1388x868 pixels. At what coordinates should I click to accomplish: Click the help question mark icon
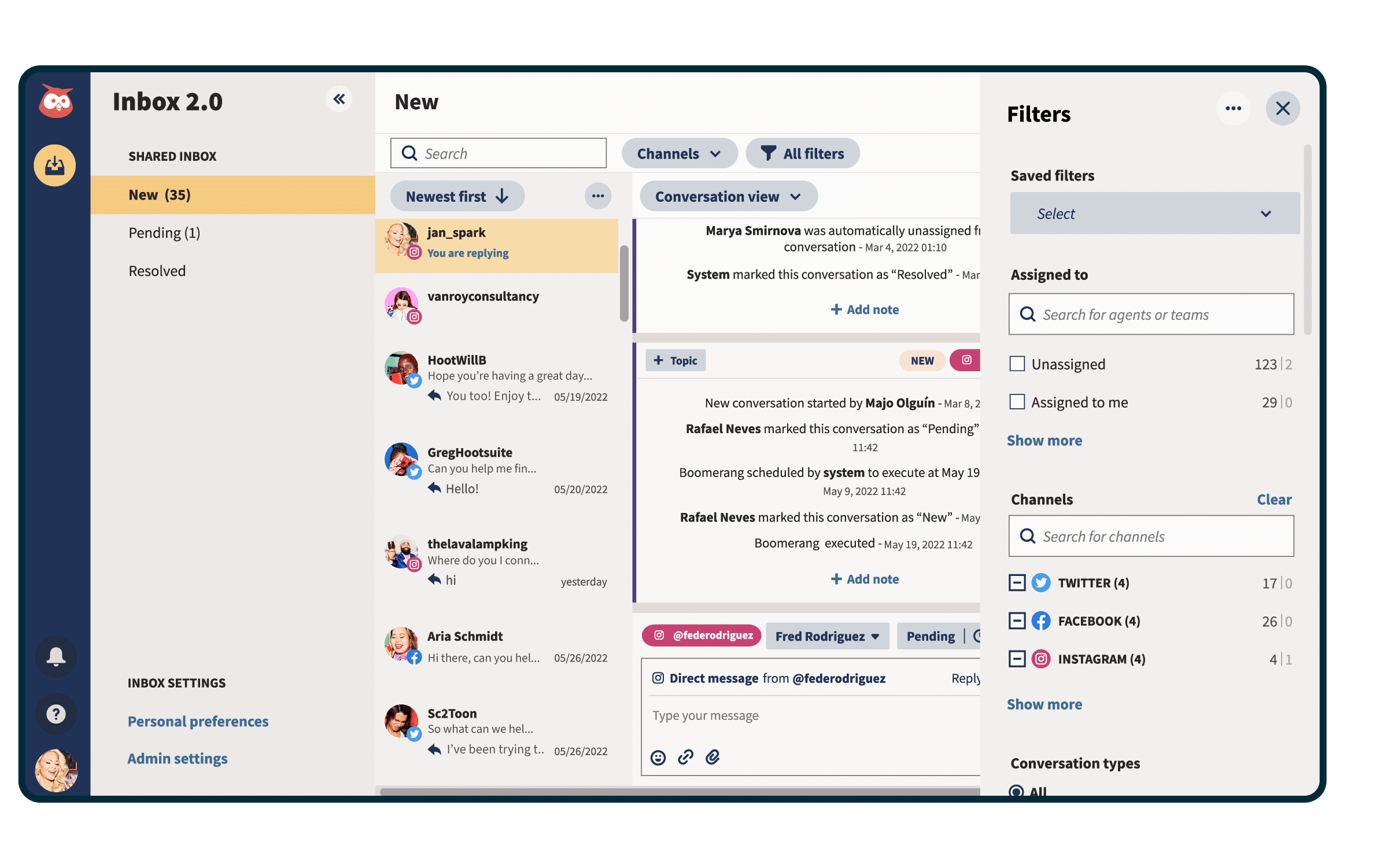pyautogui.click(x=56, y=713)
